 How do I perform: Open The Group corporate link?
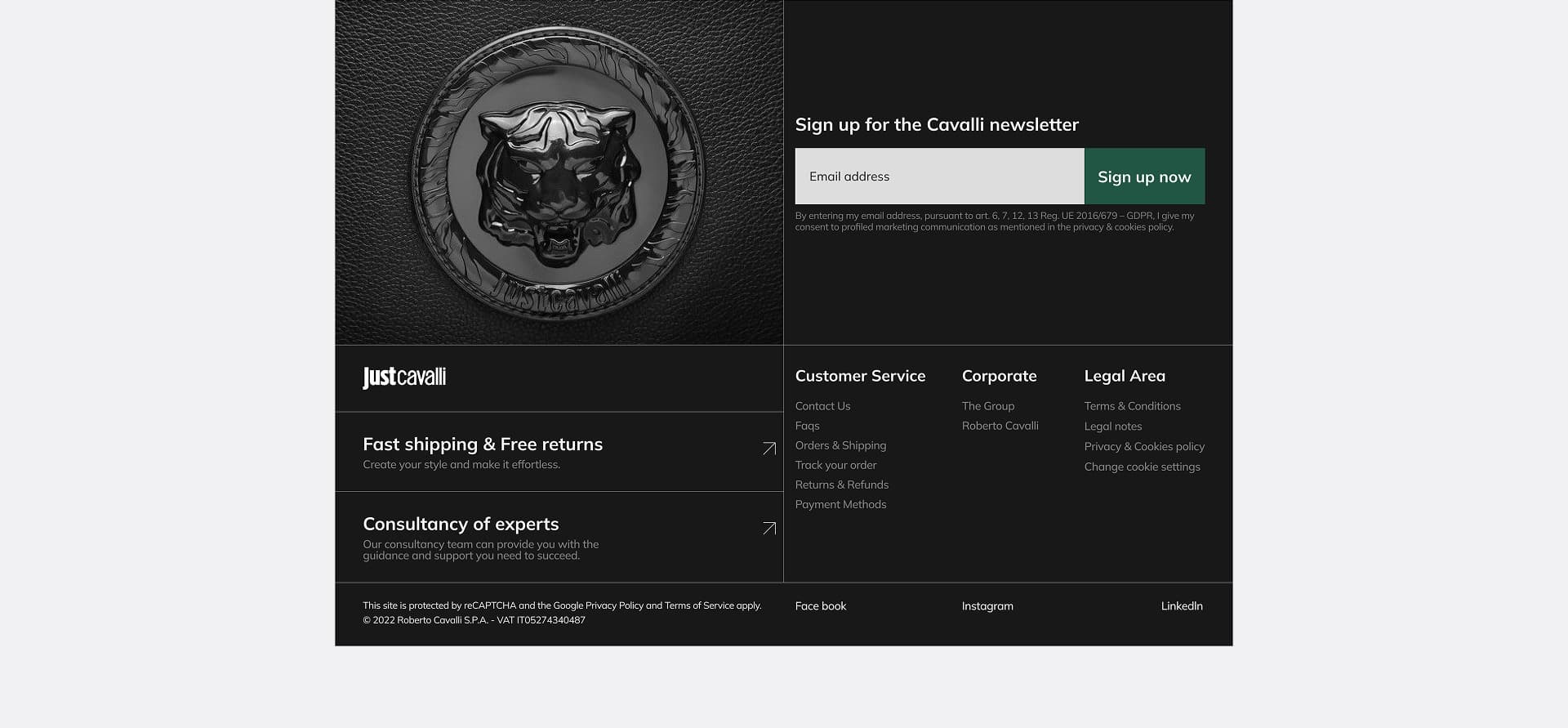click(987, 406)
